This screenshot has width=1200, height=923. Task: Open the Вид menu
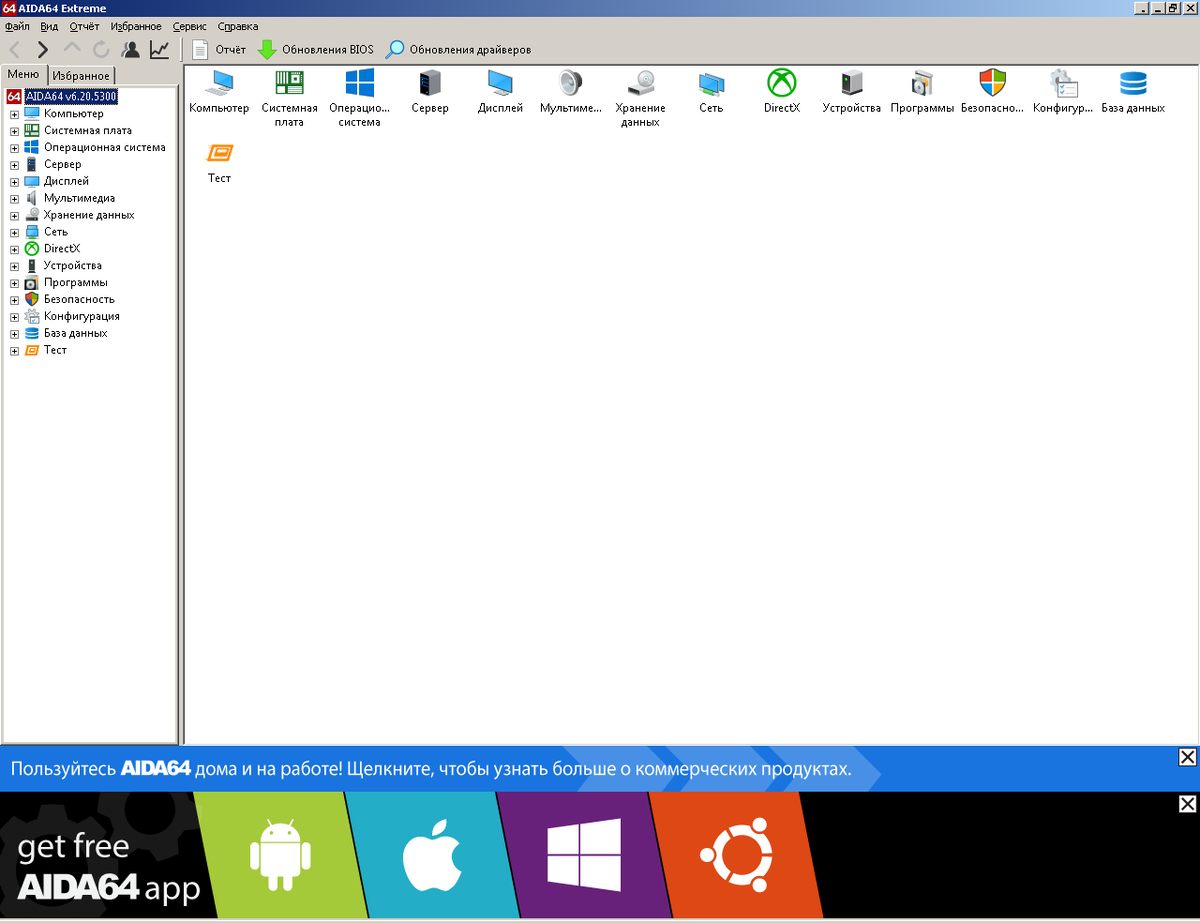49,26
